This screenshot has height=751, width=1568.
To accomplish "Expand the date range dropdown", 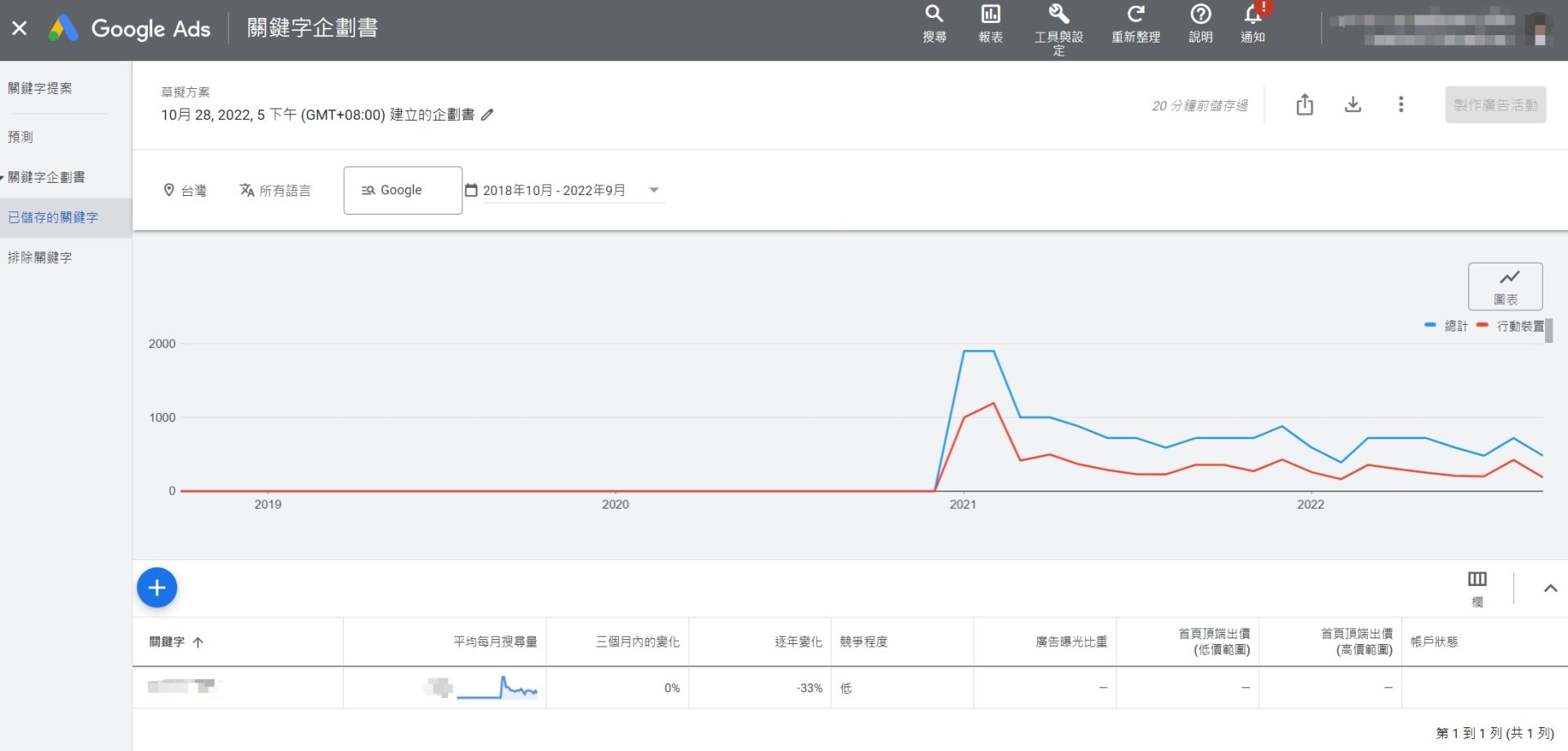I will point(653,190).
